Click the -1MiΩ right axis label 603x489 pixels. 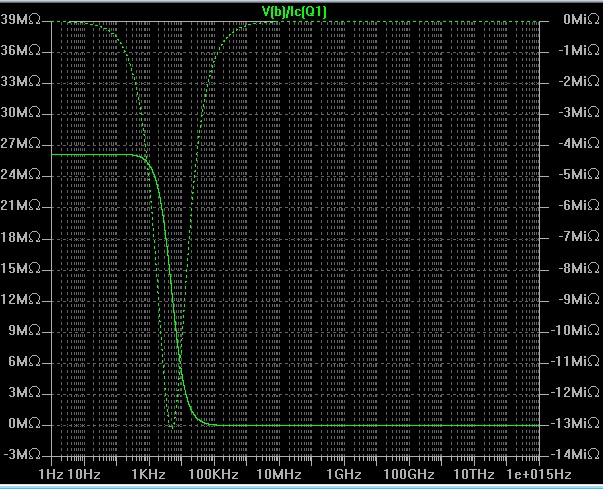tap(579, 50)
